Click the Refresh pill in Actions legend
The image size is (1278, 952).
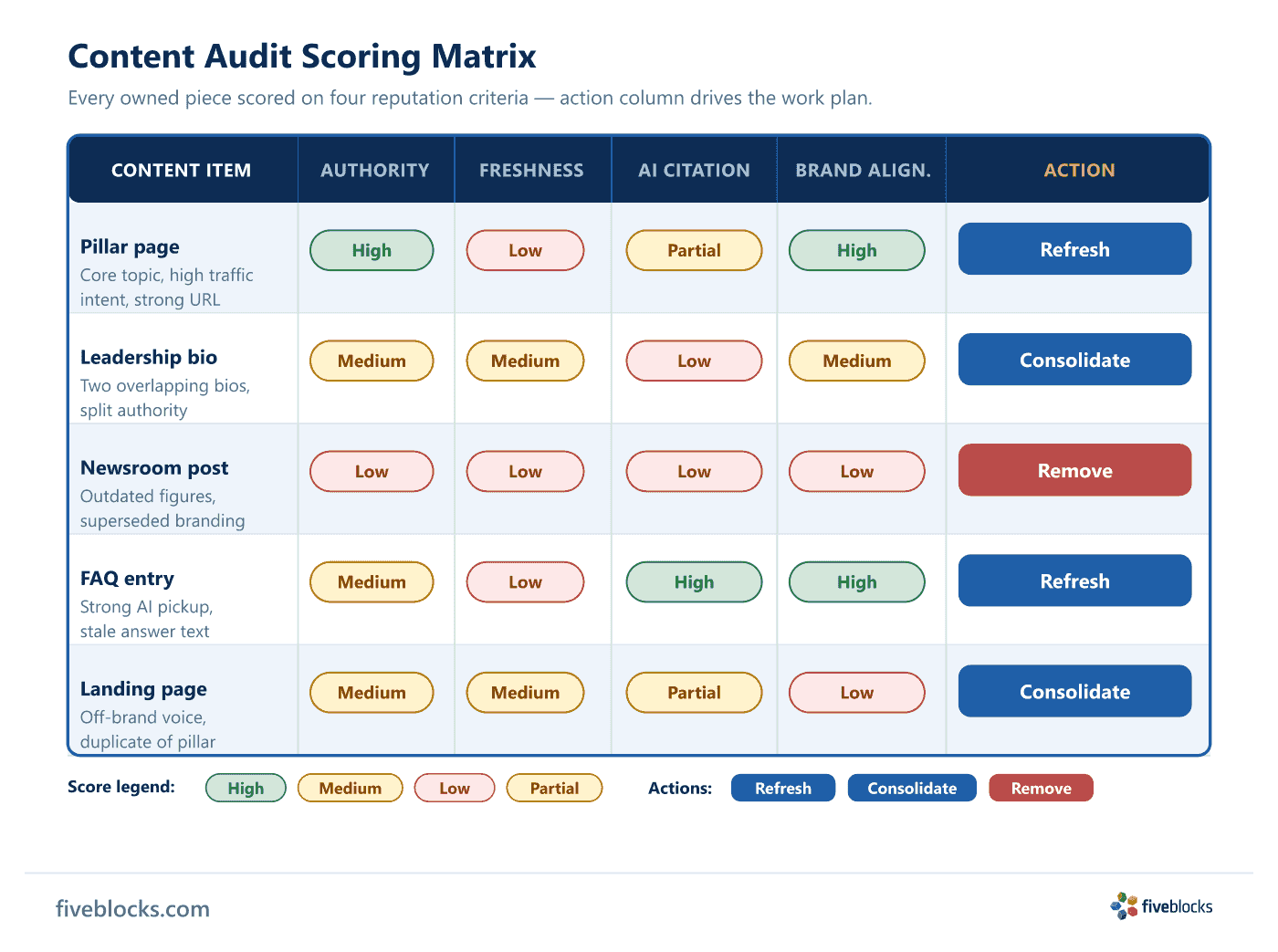pyautogui.click(x=783, y=788)
